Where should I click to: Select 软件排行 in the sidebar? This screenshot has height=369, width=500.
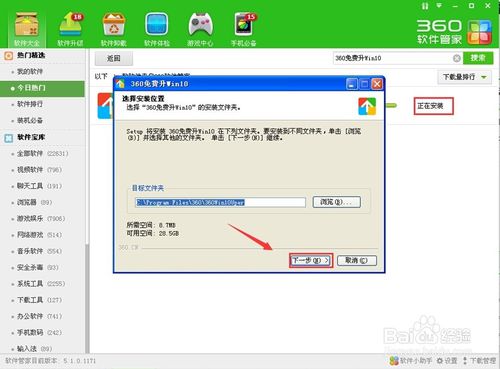click(42, 104)
